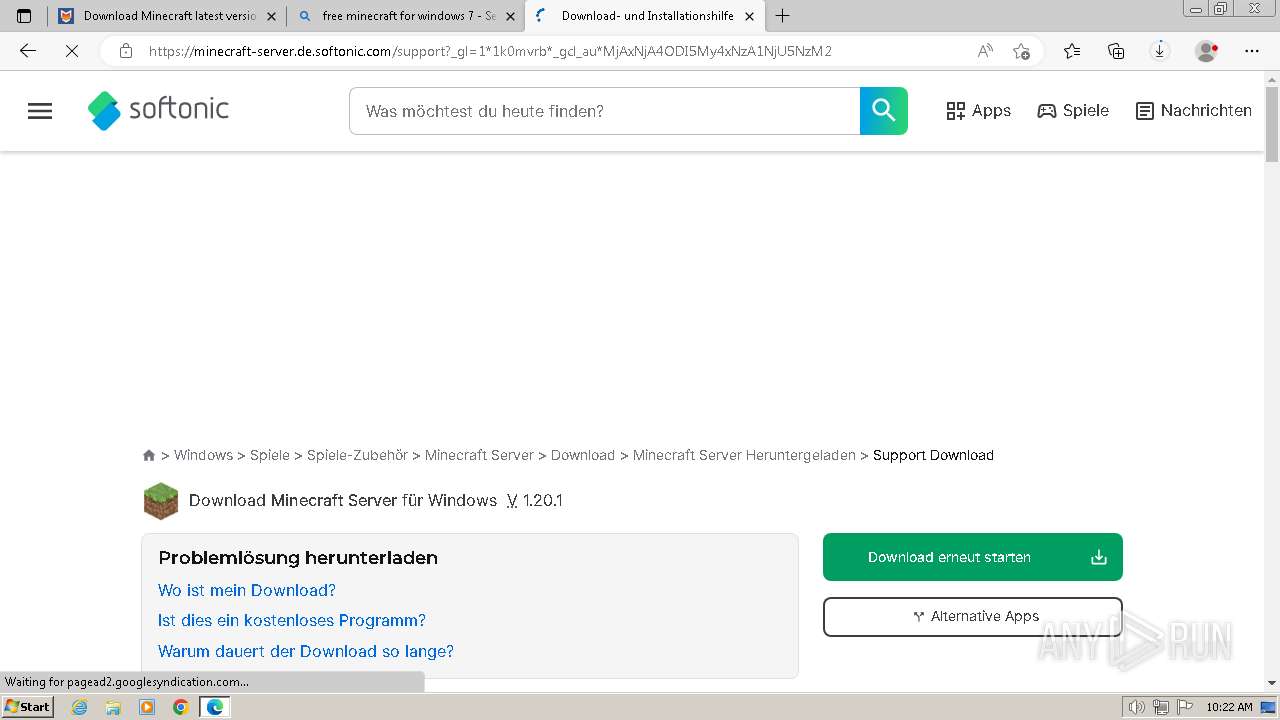
Task: Click the Action Center flag icon
Action: pyautogui.click(x=1184, y=707)
